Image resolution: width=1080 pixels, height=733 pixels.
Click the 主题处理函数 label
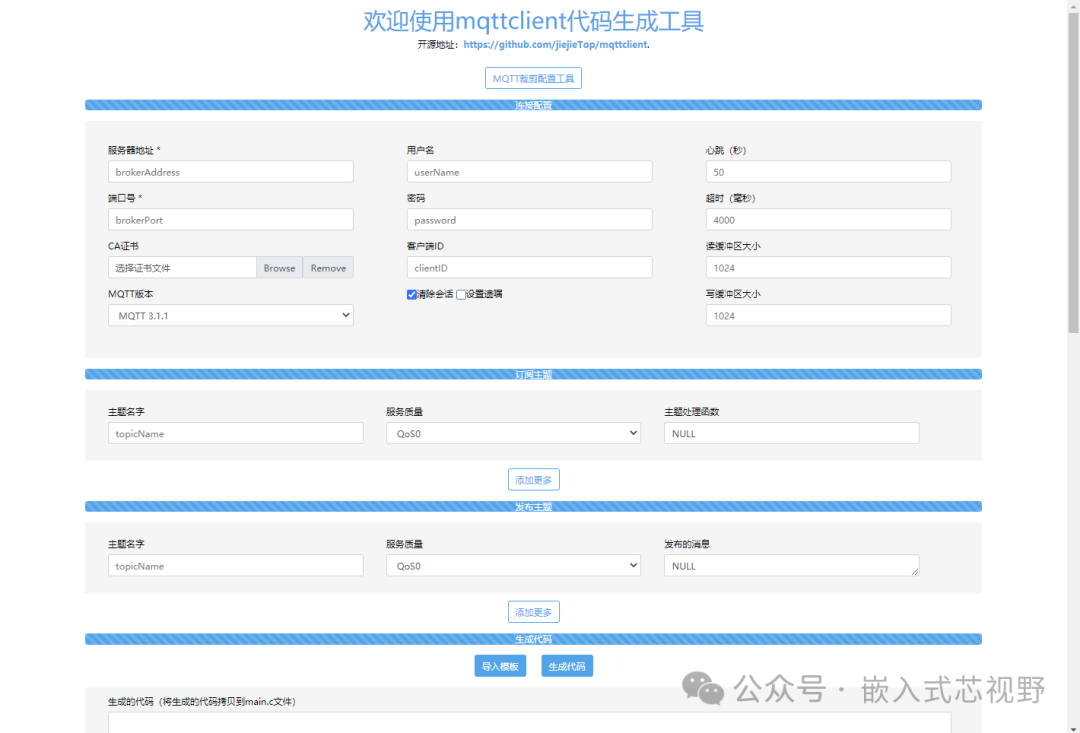692,412
